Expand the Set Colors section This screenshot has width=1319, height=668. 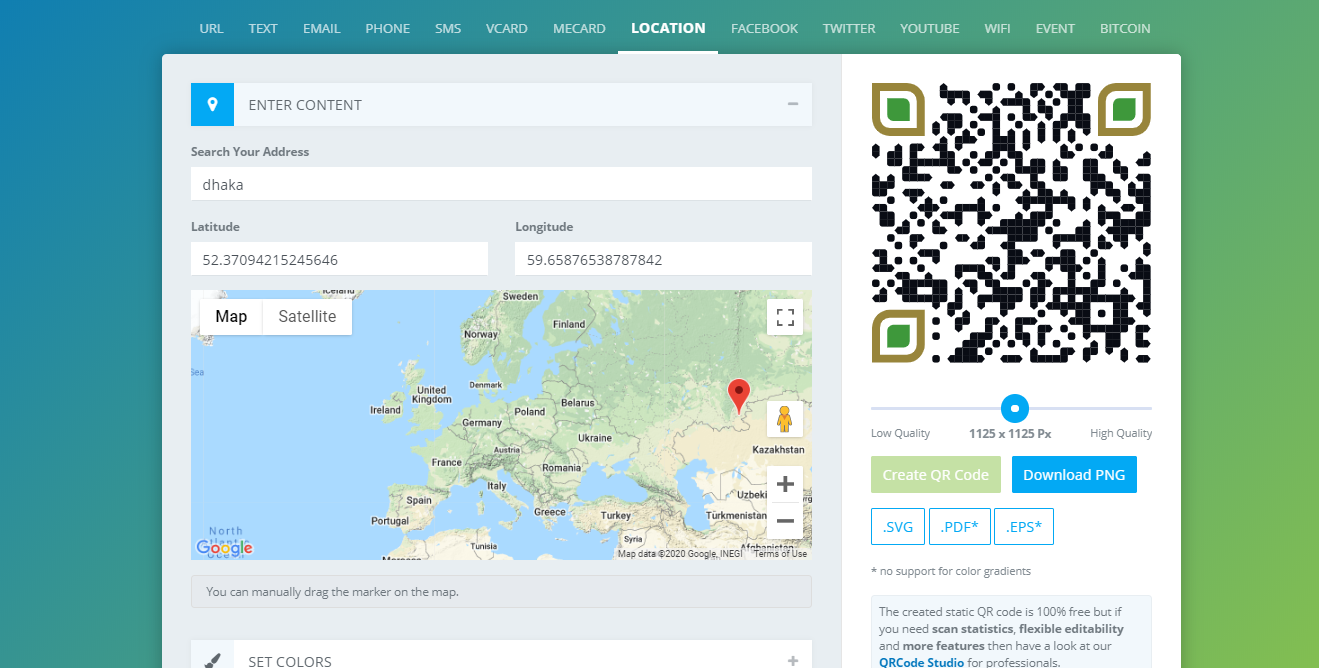coord(792,660)
